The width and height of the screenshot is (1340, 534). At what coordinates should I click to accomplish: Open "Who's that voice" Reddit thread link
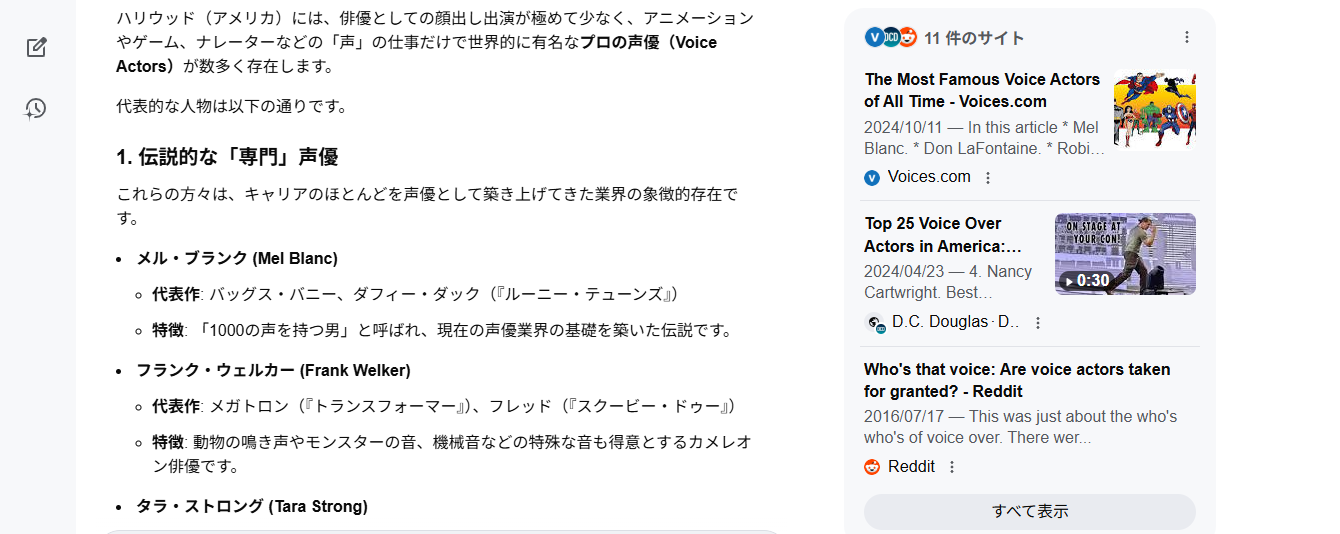point(1016,380)
